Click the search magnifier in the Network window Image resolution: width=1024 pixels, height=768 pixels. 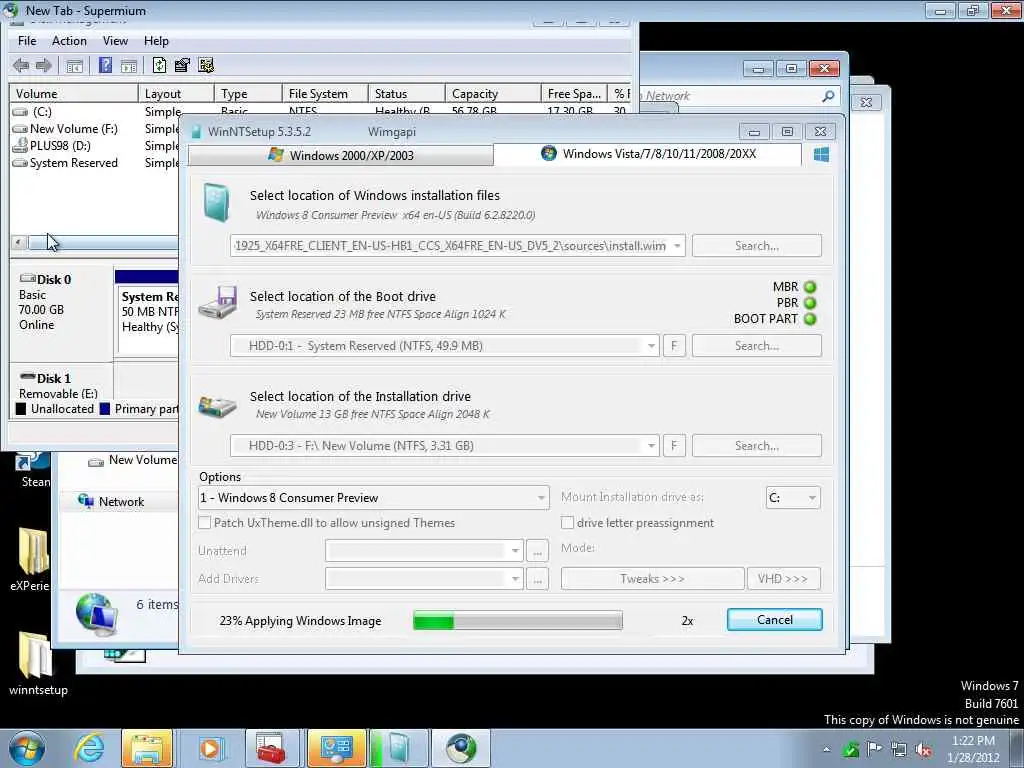(828, 96)
